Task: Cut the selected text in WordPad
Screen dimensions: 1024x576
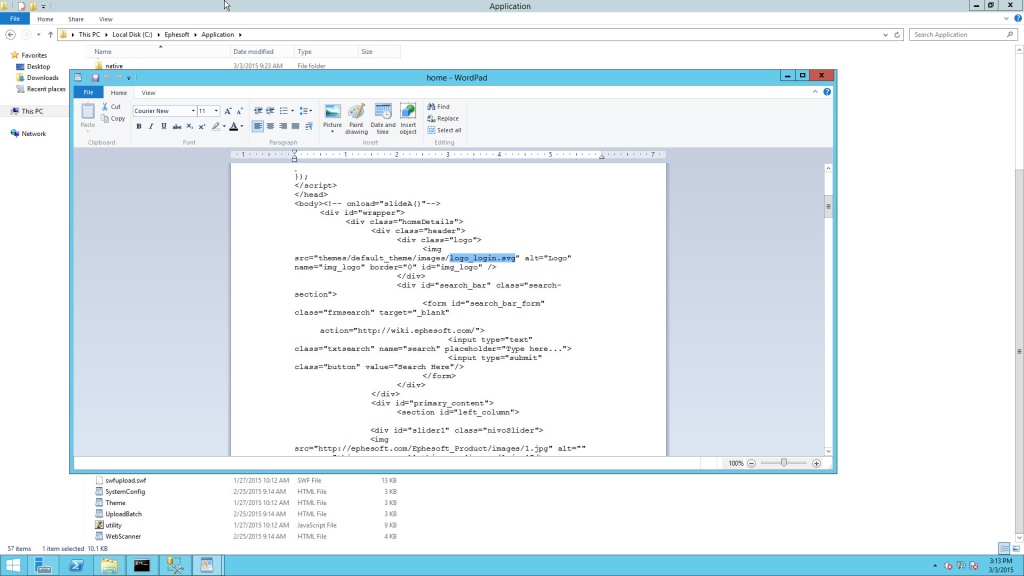Action: (x=111, y=106)
